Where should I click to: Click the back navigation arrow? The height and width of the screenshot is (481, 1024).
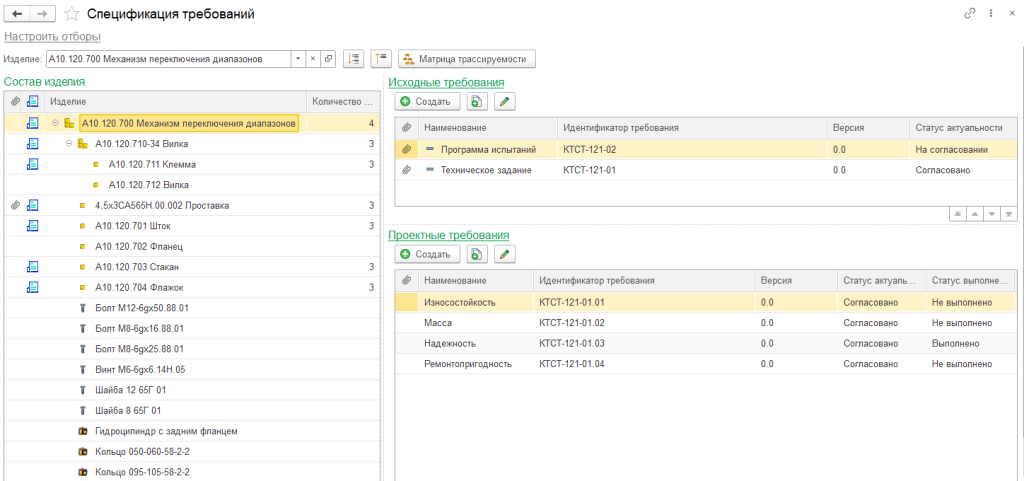(17, 14)
